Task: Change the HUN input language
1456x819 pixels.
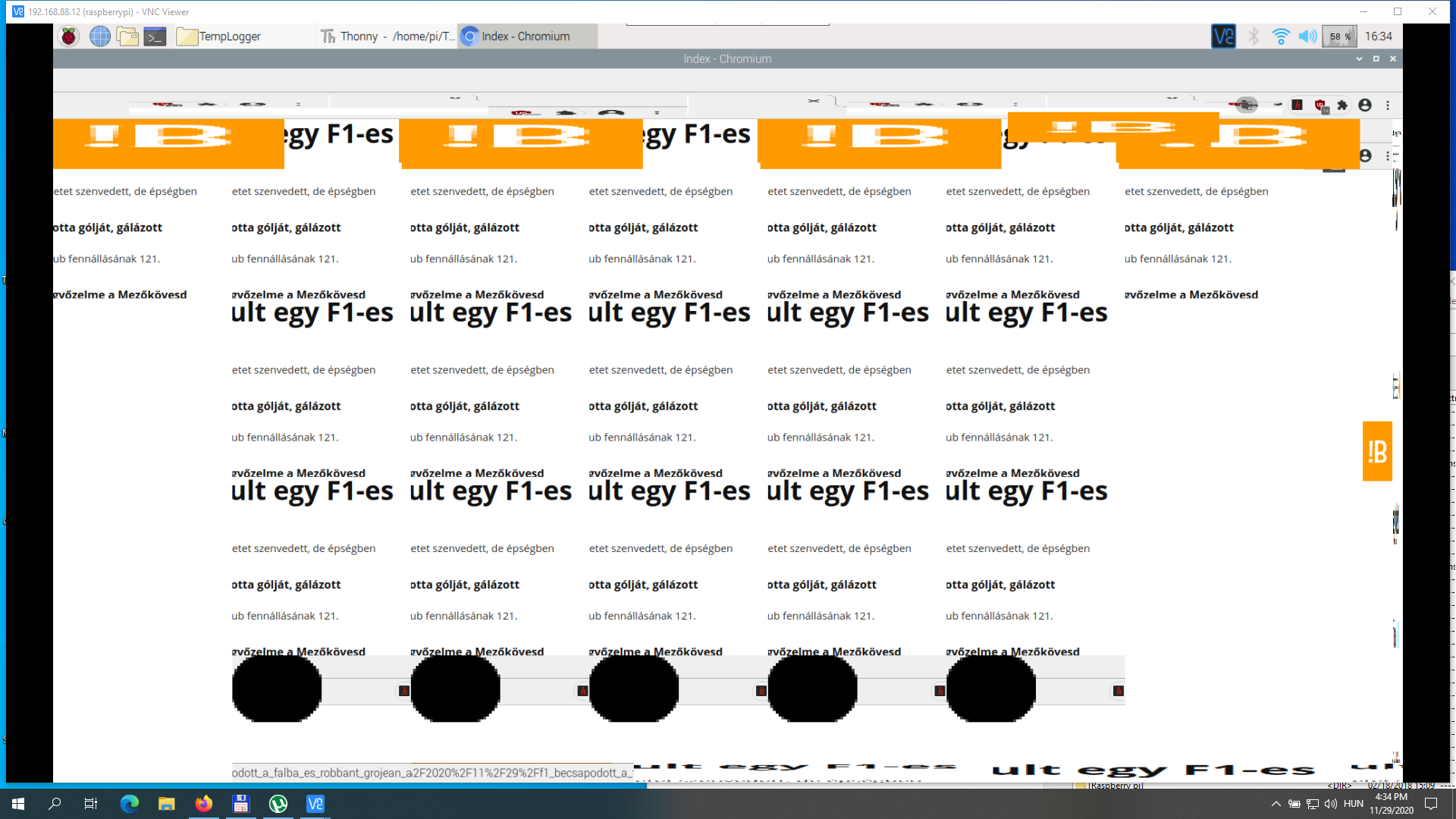Action: 1354,804
